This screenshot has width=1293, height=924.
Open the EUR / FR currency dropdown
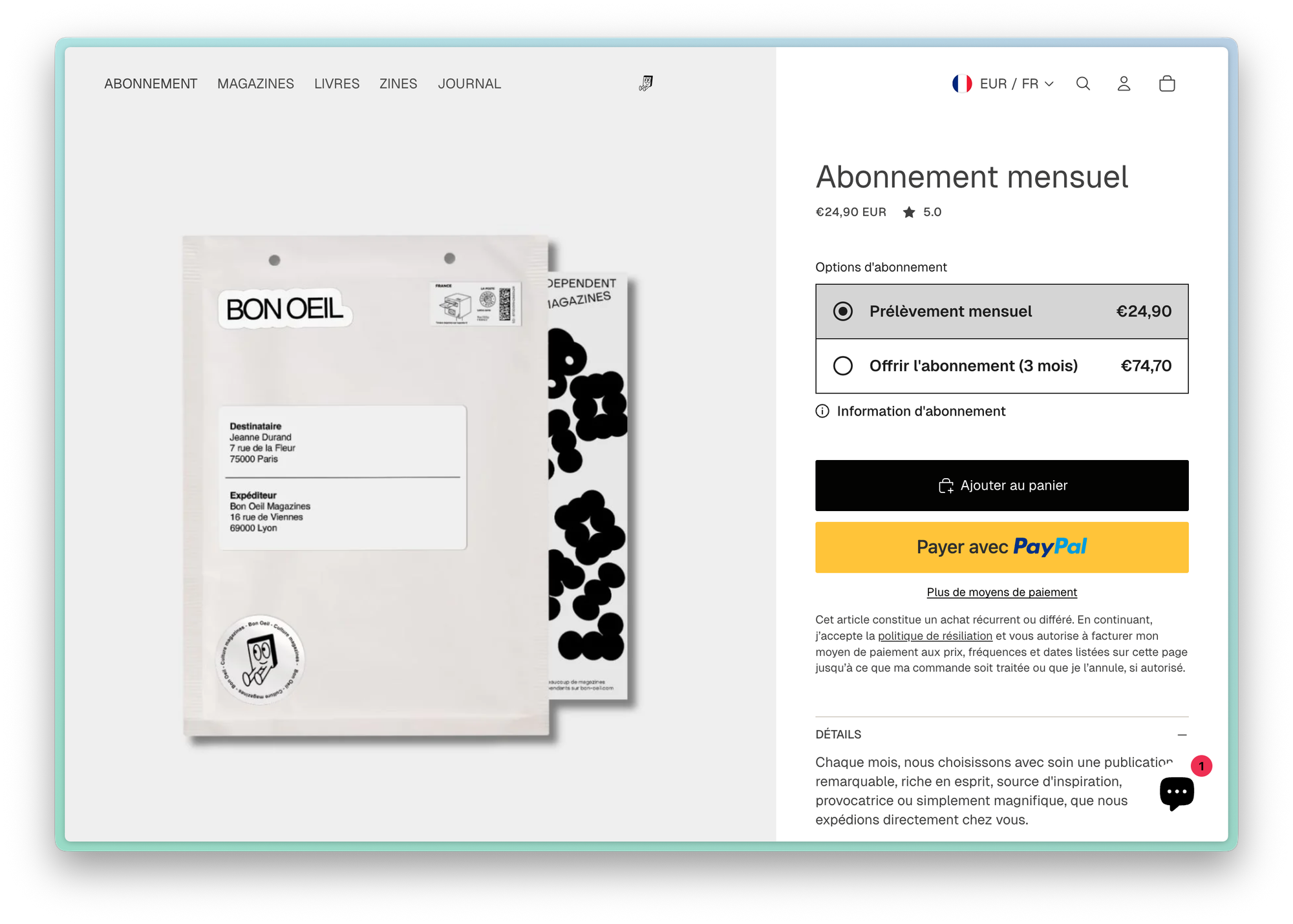click(x=1003, y=83)
